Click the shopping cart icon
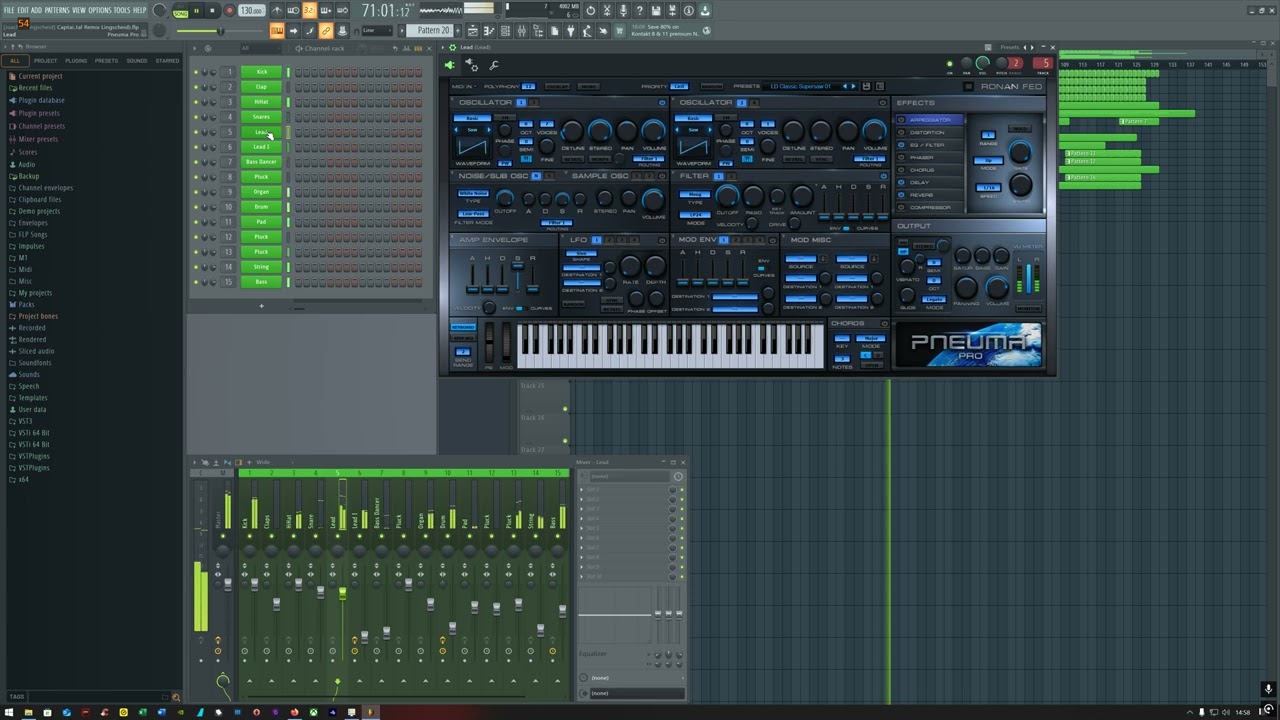Screen dimensions: 1280x720 pyautogui.click(x=619, y=30)
